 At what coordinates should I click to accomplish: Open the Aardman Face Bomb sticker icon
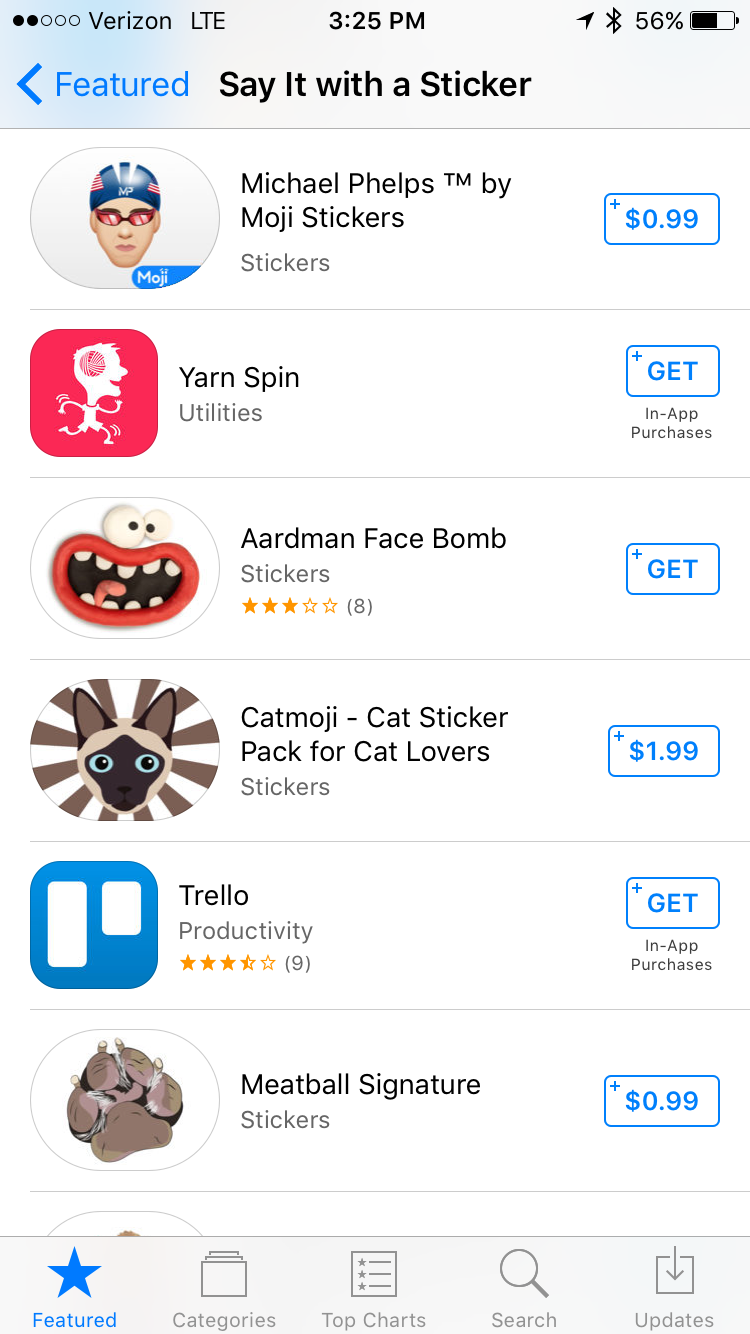coord(125,568)
